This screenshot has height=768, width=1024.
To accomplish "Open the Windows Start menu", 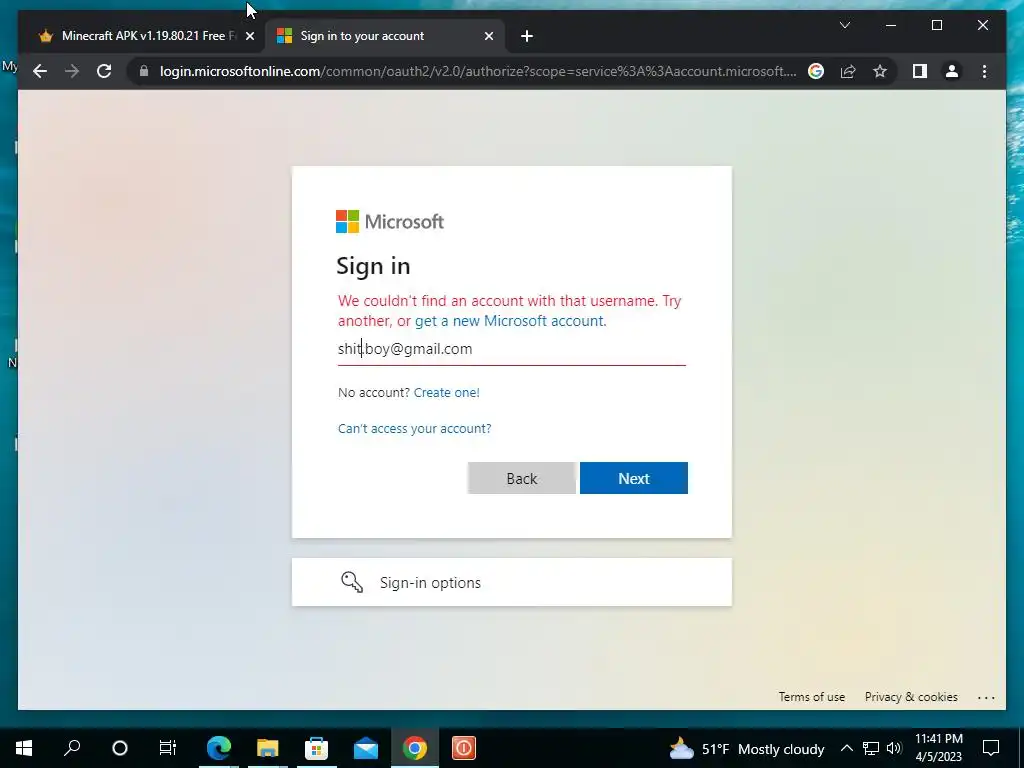I will pyautogui.click(x=24, y=748).
